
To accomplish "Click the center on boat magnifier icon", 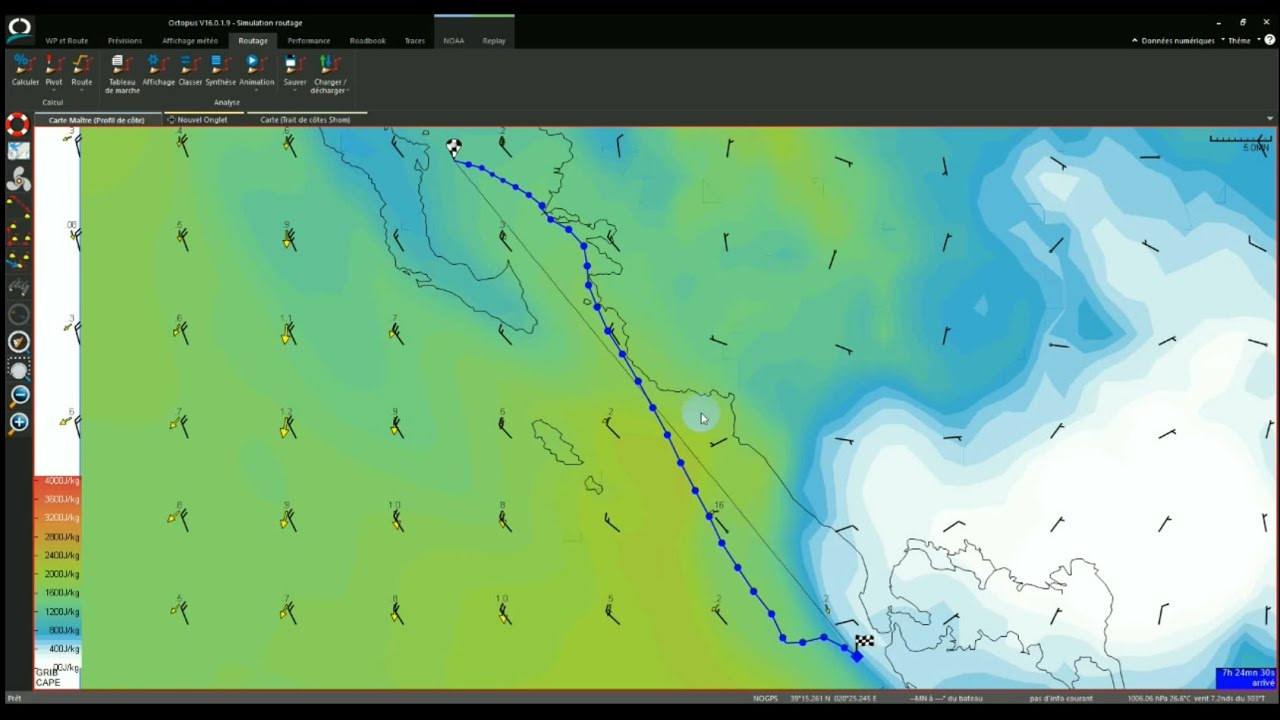I will point(19,342).
